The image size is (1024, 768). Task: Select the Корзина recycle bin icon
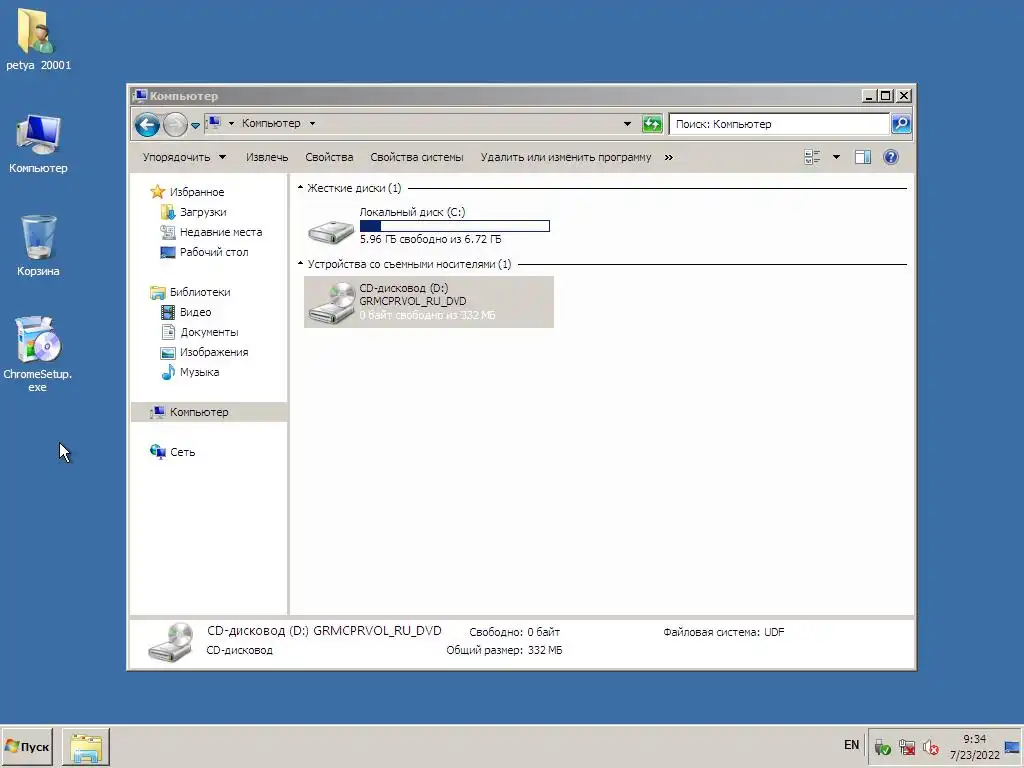pos(38,246)
